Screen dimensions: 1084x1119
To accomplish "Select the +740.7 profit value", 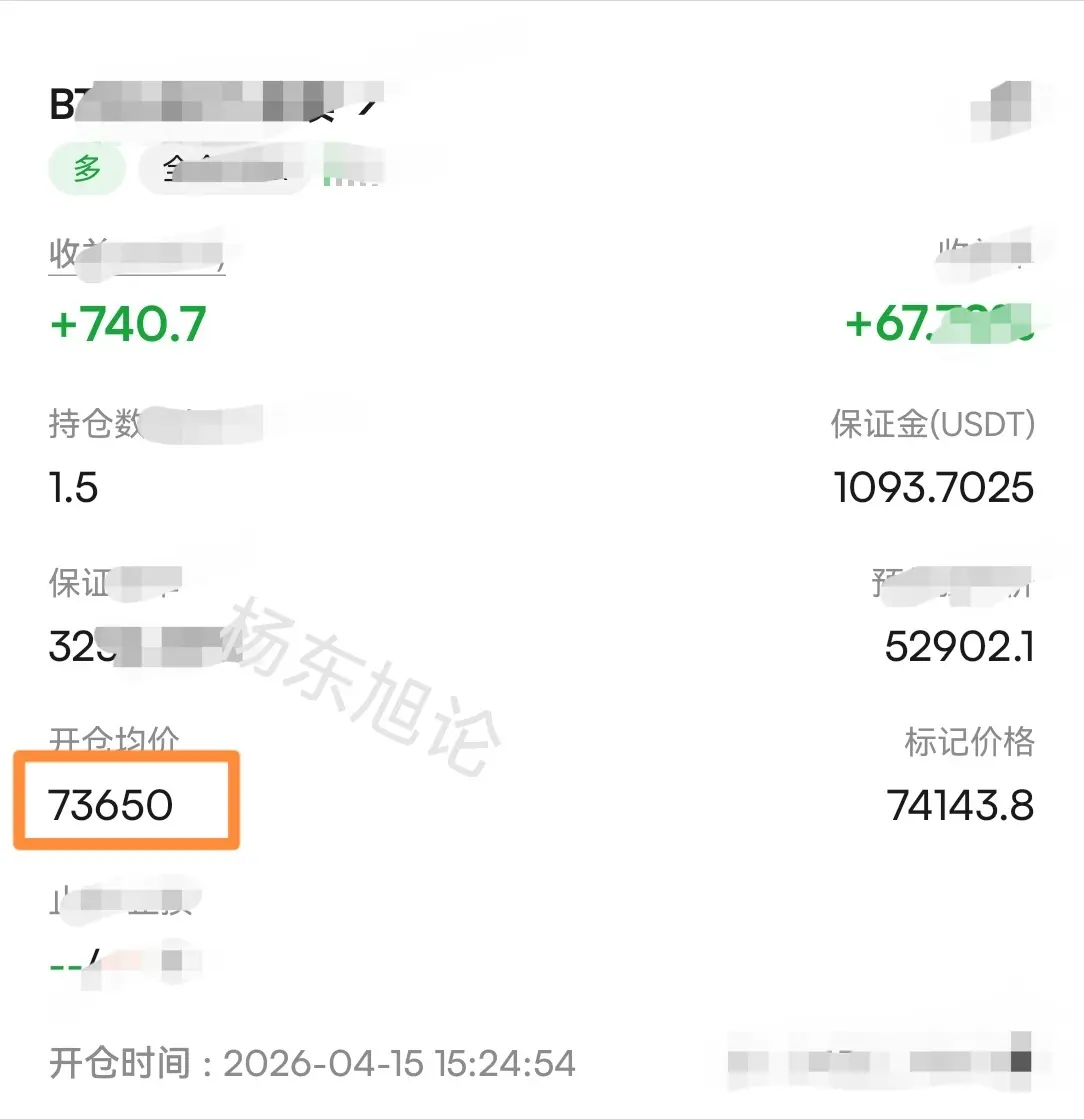I will click(128, 324).
